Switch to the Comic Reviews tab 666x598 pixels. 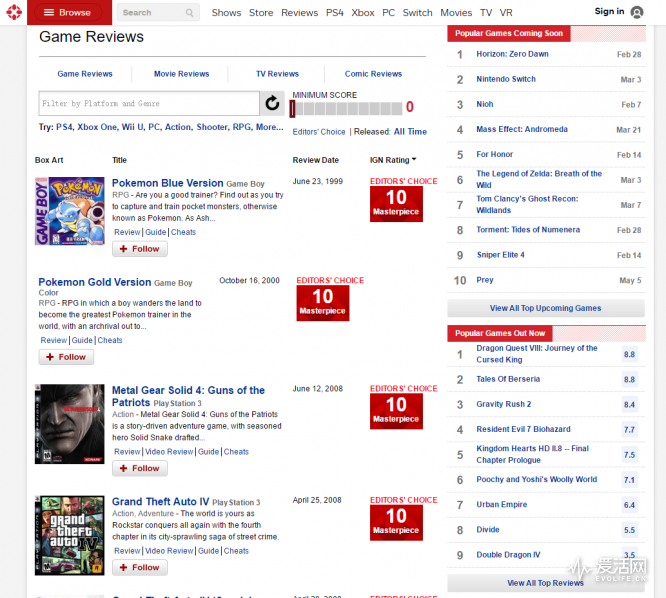click(x=373, y=74)
